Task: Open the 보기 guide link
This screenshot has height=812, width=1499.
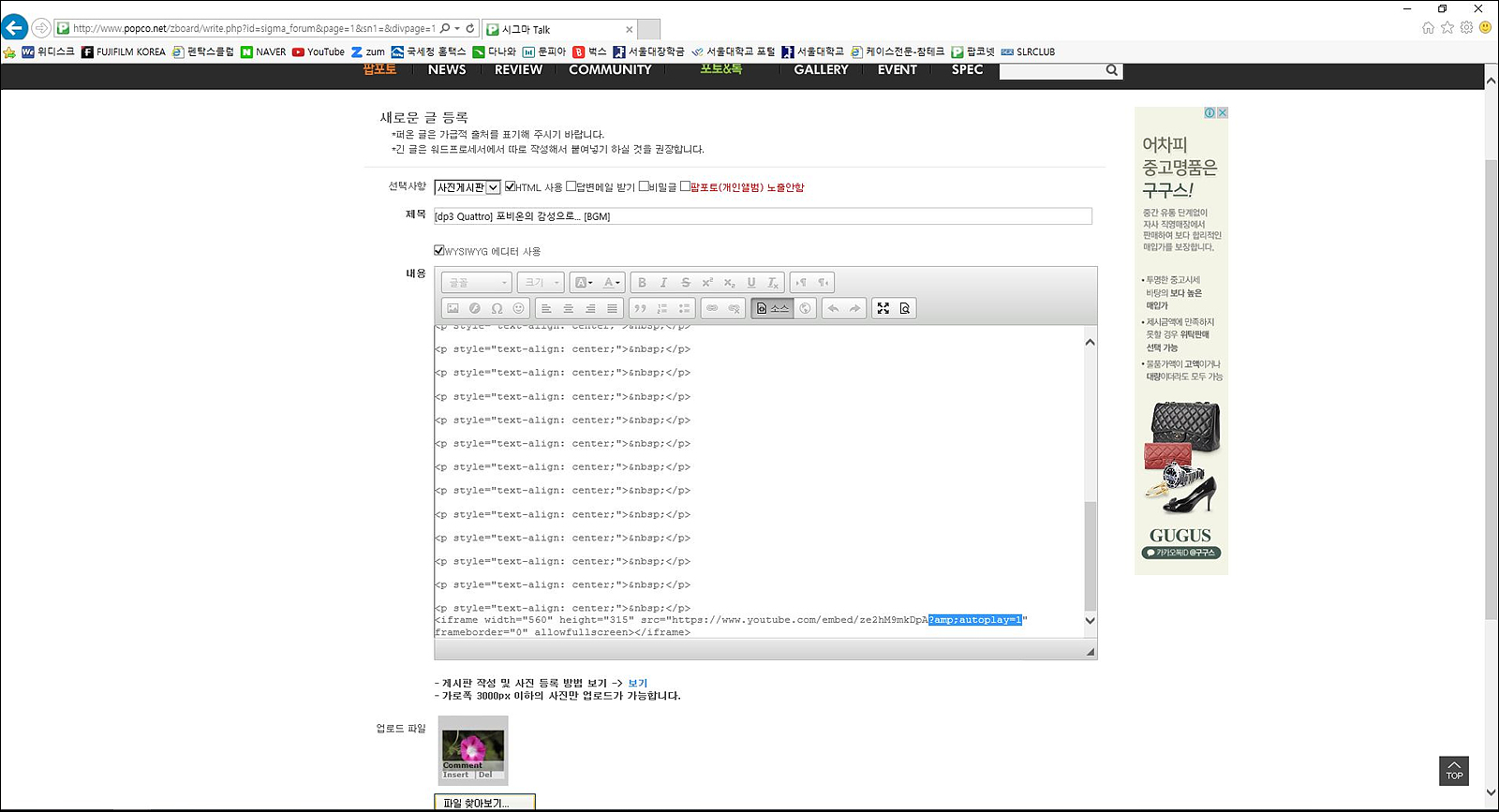Action: coord(637,683)
